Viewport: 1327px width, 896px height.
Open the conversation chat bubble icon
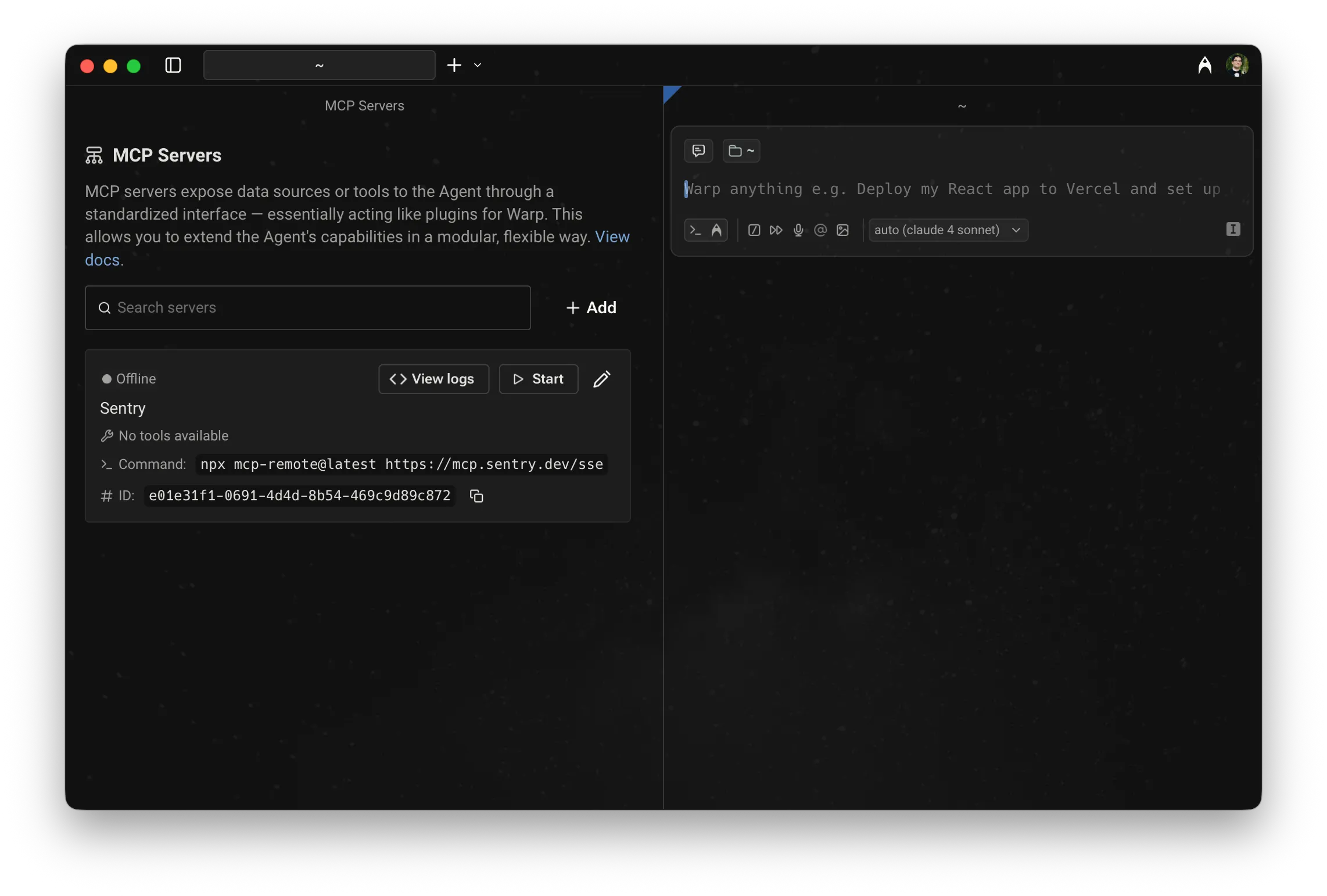pos(698,151)
